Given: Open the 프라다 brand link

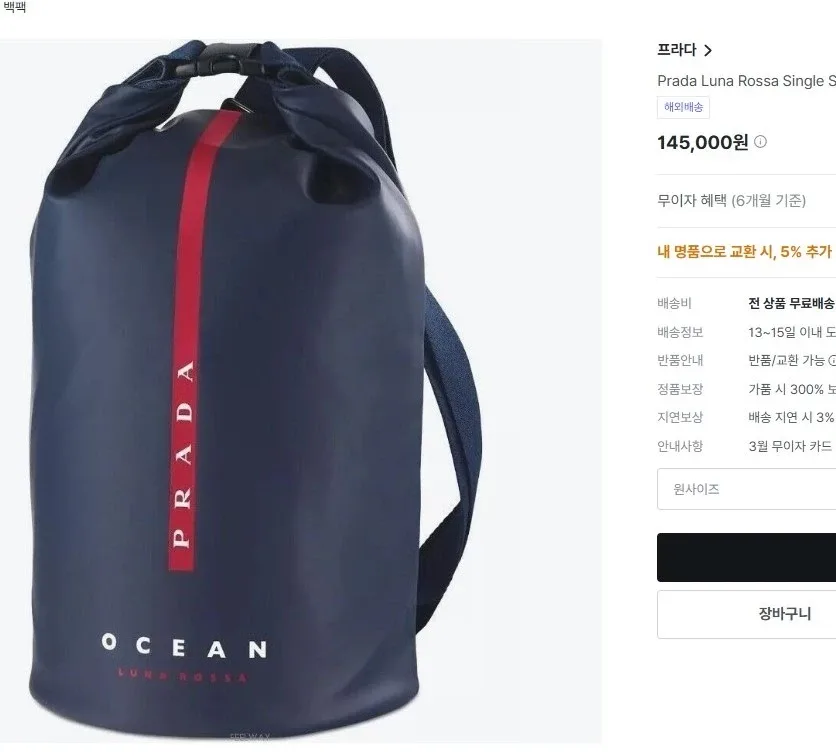Looking at the screenshot, I should (x=677, y=50).
